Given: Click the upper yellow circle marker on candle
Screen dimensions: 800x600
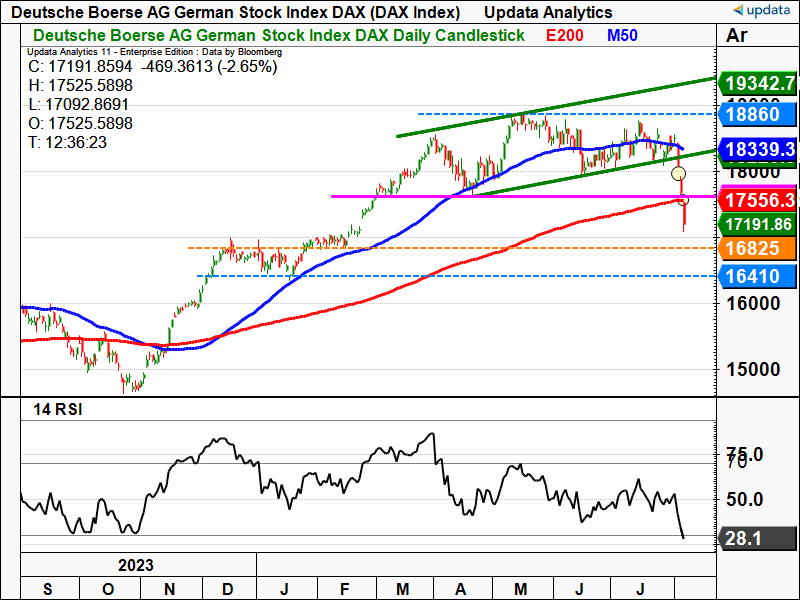Looking at the screenshot, I should pyautogui.click(x=678, y=173).
